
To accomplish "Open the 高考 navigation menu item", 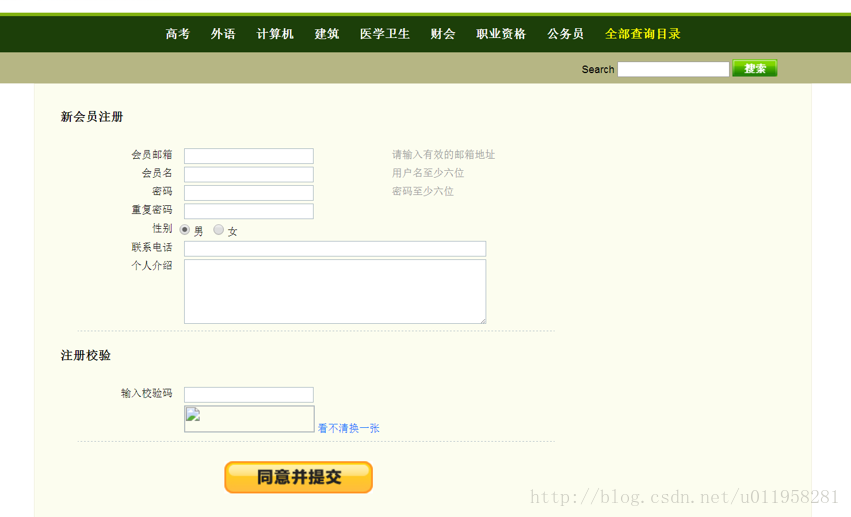I will coord(177,34).
